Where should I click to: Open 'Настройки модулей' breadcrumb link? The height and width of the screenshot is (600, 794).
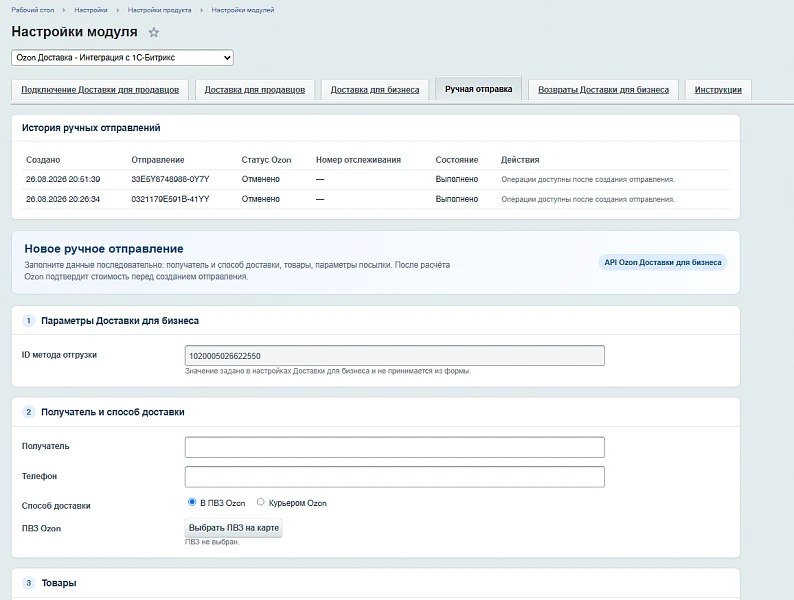(243, 10)
